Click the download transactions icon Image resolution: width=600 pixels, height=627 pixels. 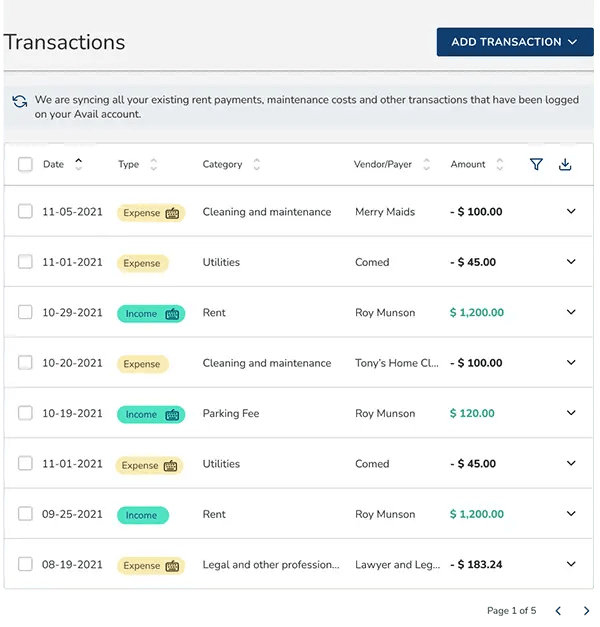[x=565, y=164]
